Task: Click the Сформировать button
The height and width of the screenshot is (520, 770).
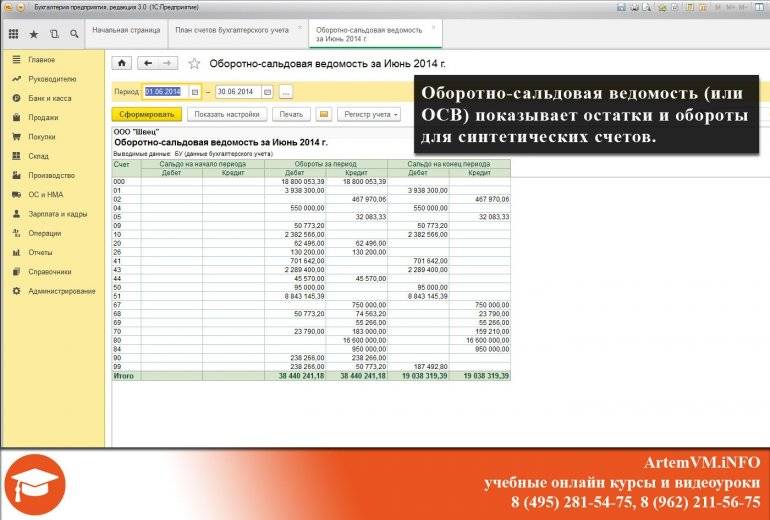Action: click(147, 114)
